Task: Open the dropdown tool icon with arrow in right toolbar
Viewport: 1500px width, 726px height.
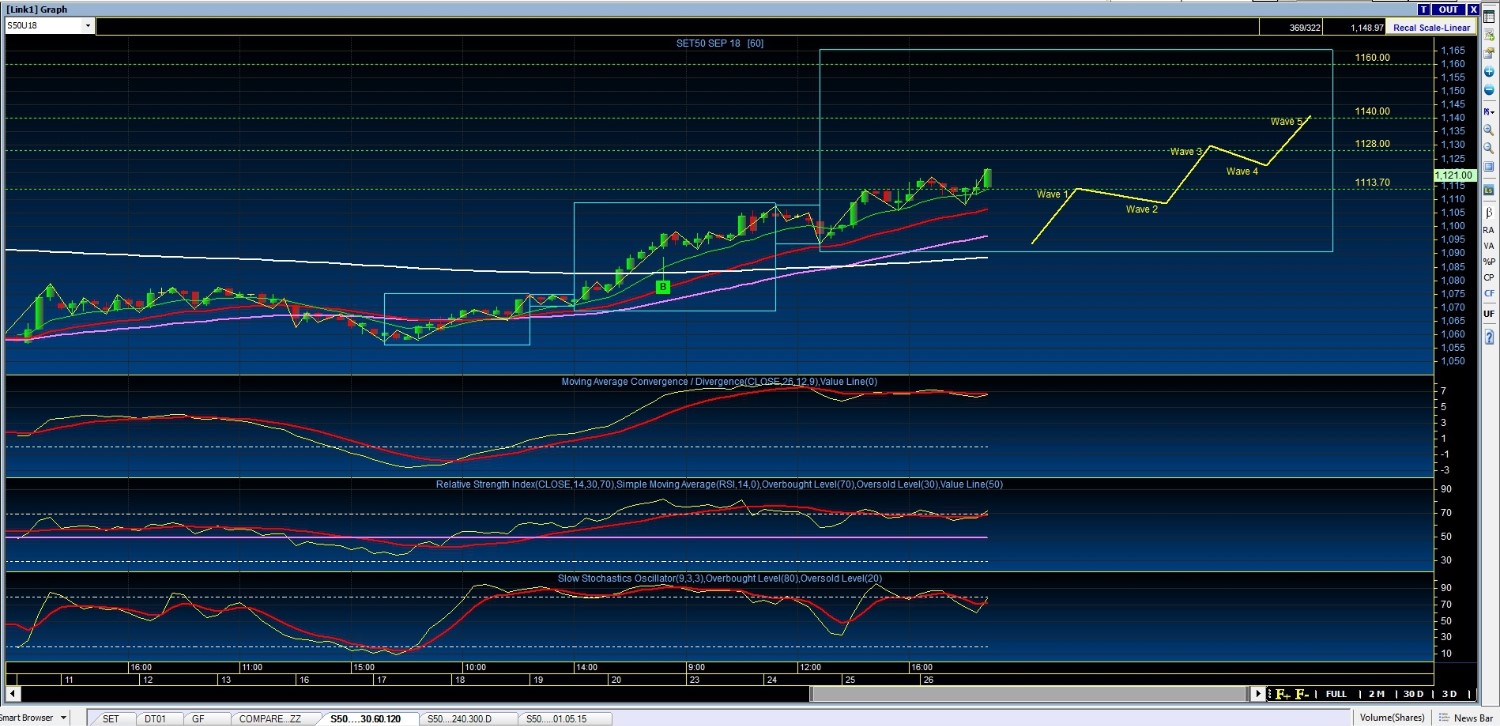Action: (1488, 110)
